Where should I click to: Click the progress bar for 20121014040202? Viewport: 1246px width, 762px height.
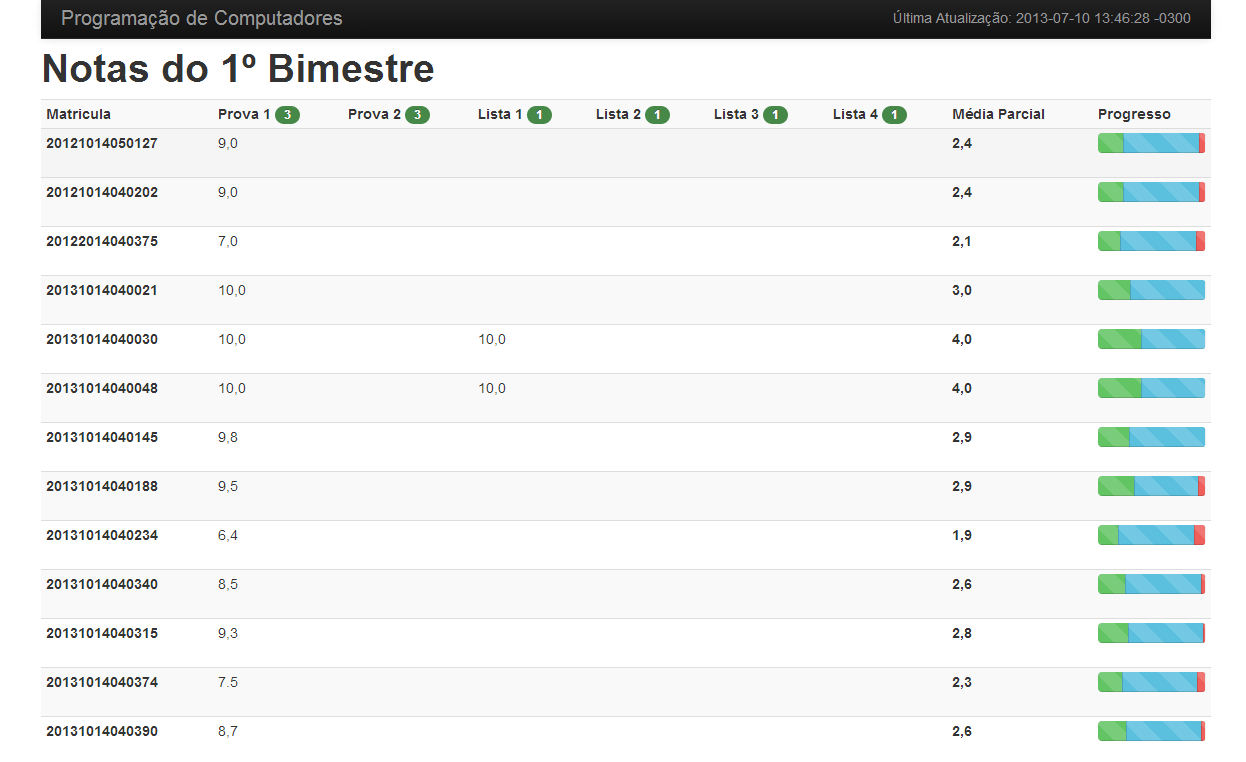click(x=1151, y=192)
